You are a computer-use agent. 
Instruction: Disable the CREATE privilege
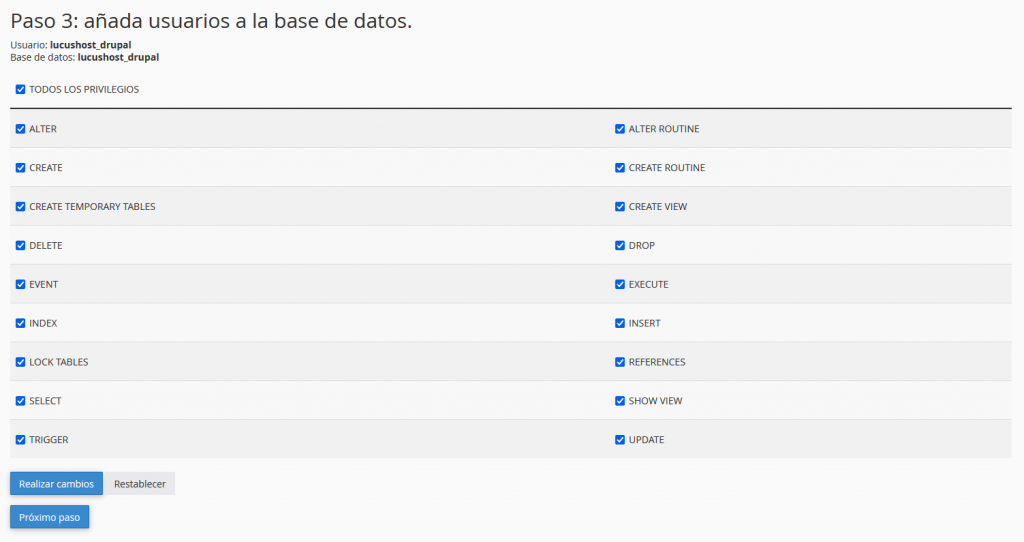click(20, 168)
